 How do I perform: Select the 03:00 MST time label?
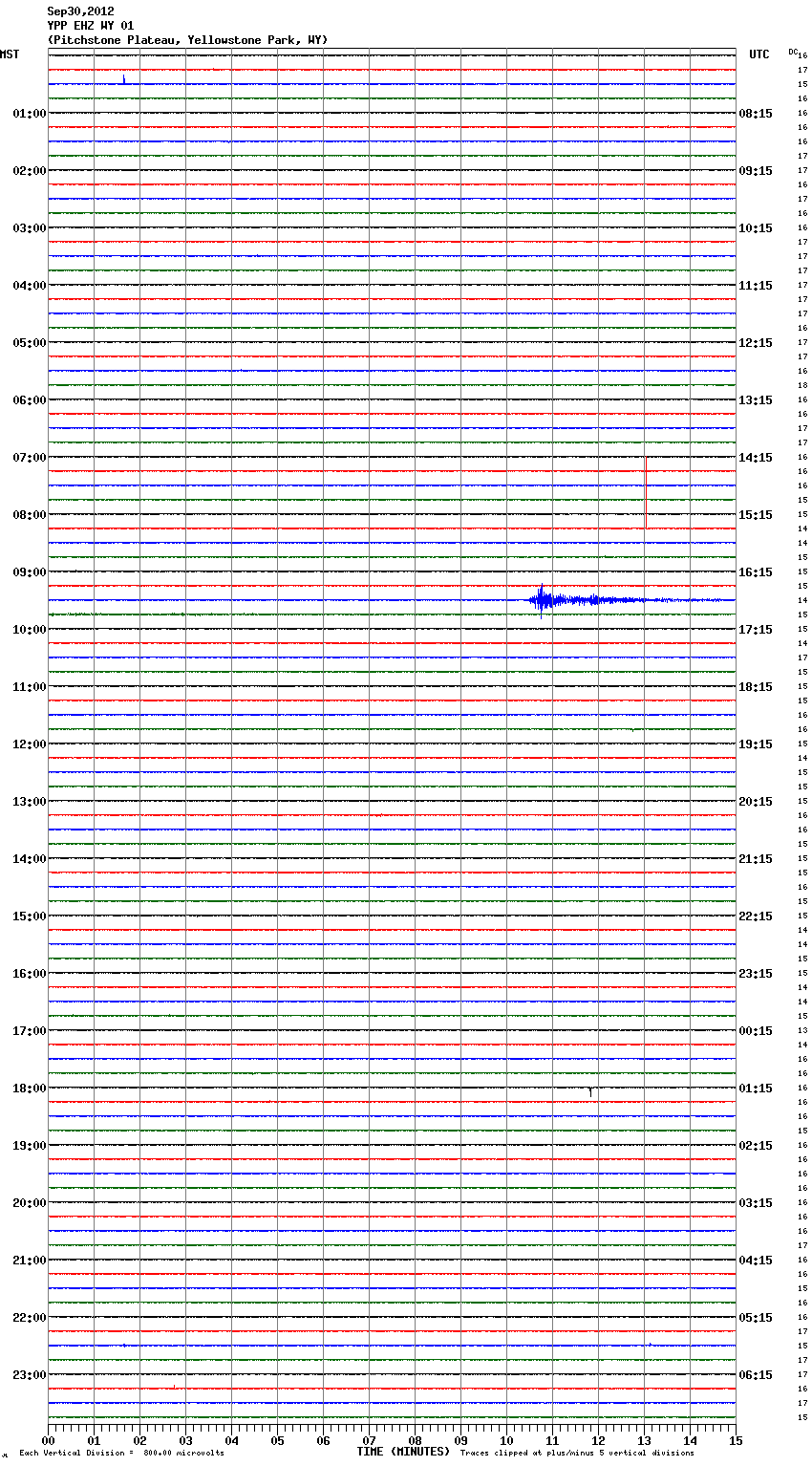[x=30, y=228]
